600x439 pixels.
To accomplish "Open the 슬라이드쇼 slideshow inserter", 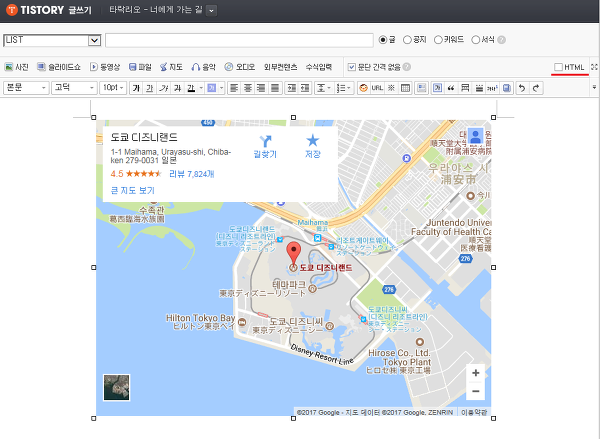I will point(59,67).
